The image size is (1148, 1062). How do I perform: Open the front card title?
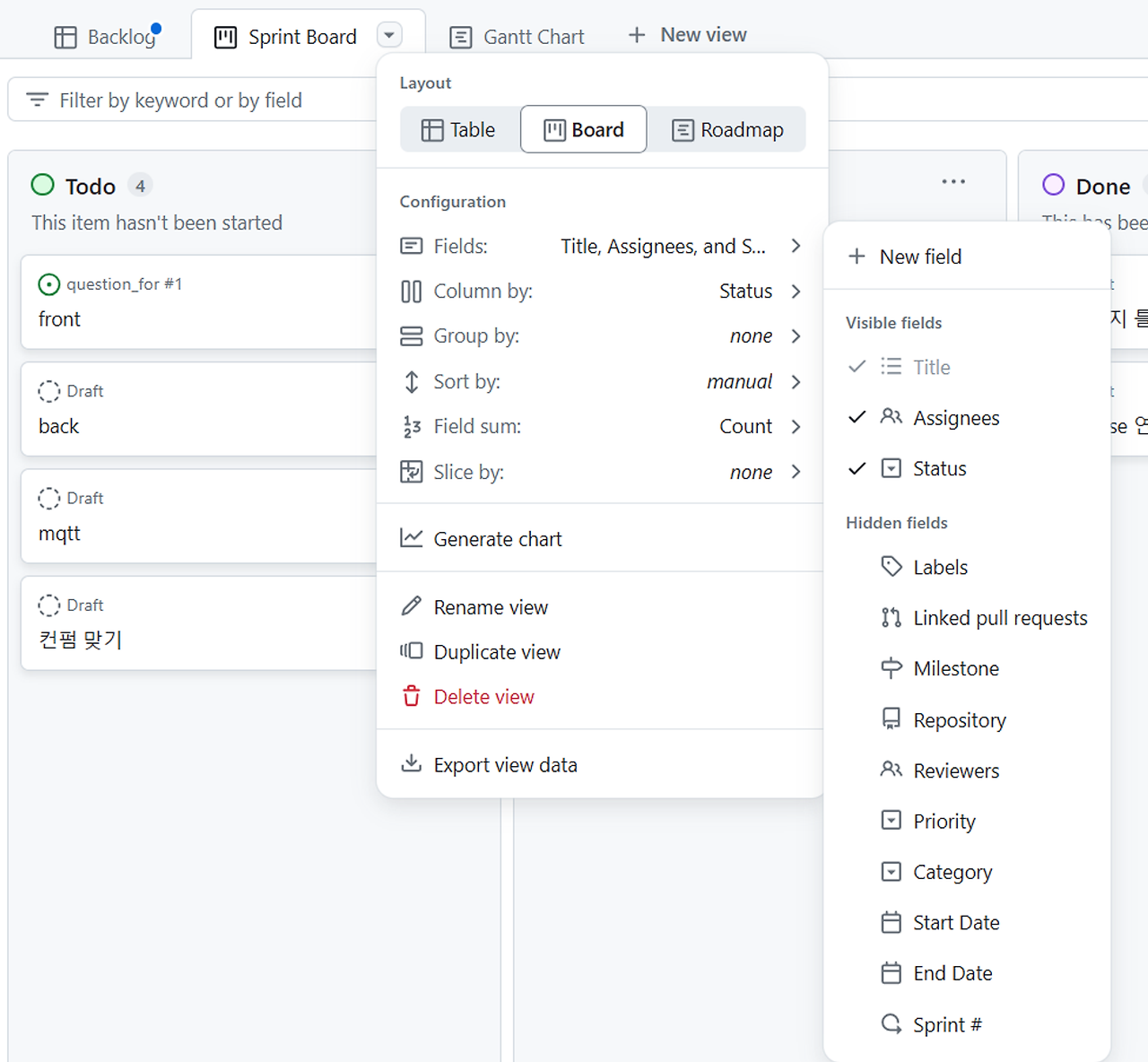pos(59,319)
